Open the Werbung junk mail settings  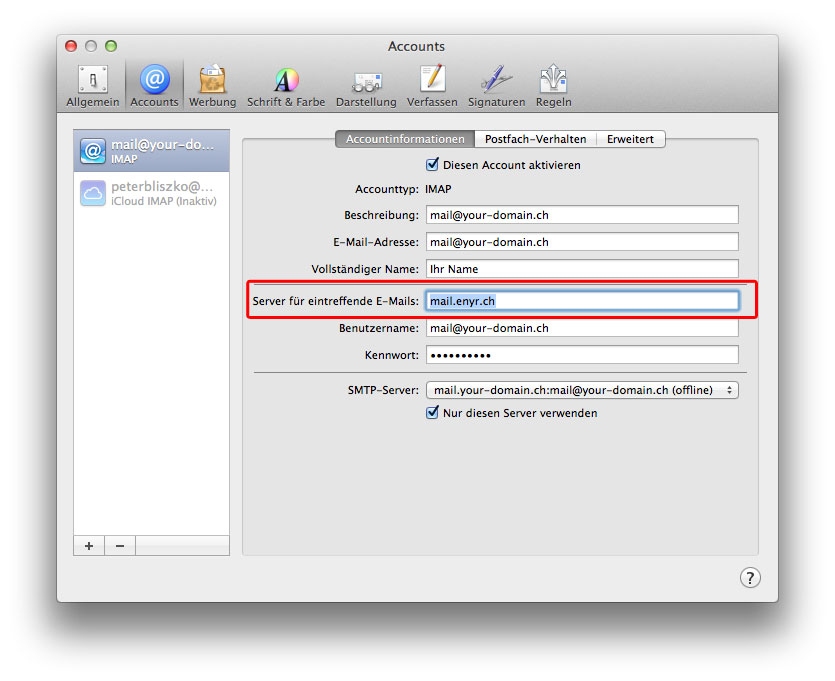coord(212,86)
